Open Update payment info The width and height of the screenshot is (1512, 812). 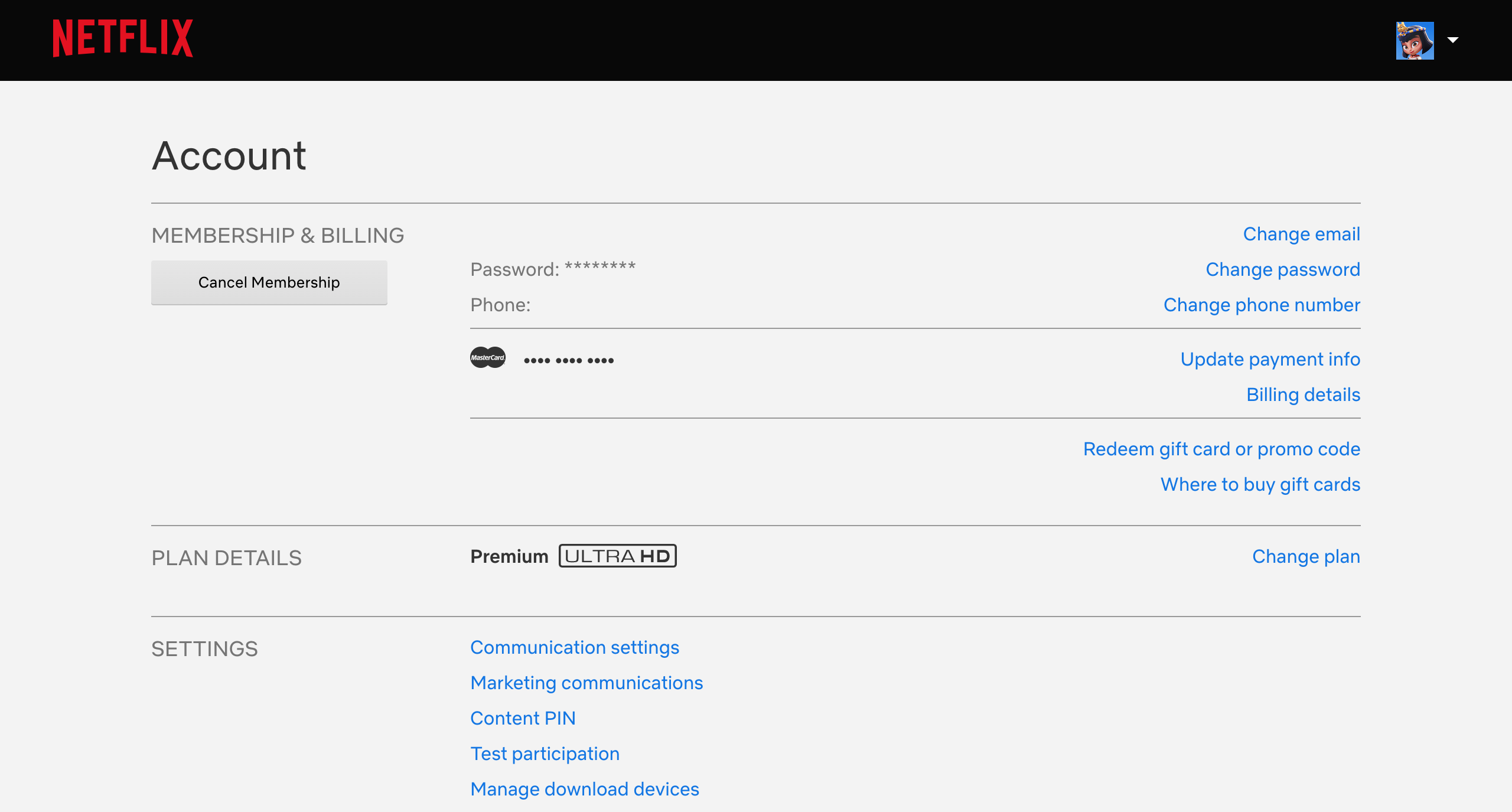coord(1270,360)
